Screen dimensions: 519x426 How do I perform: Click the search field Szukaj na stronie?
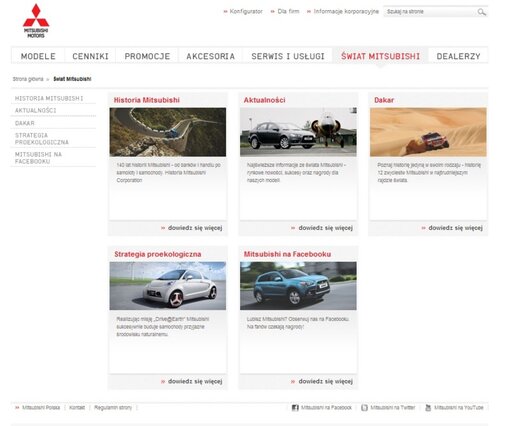coord(430,12)
